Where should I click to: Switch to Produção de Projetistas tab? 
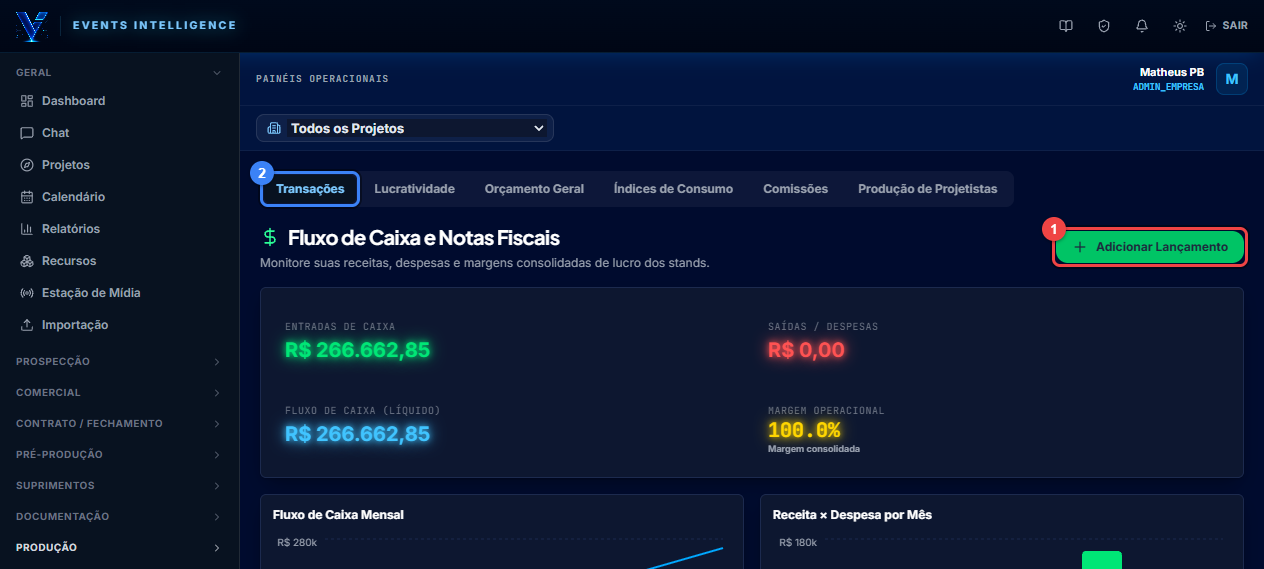point(927,189)
